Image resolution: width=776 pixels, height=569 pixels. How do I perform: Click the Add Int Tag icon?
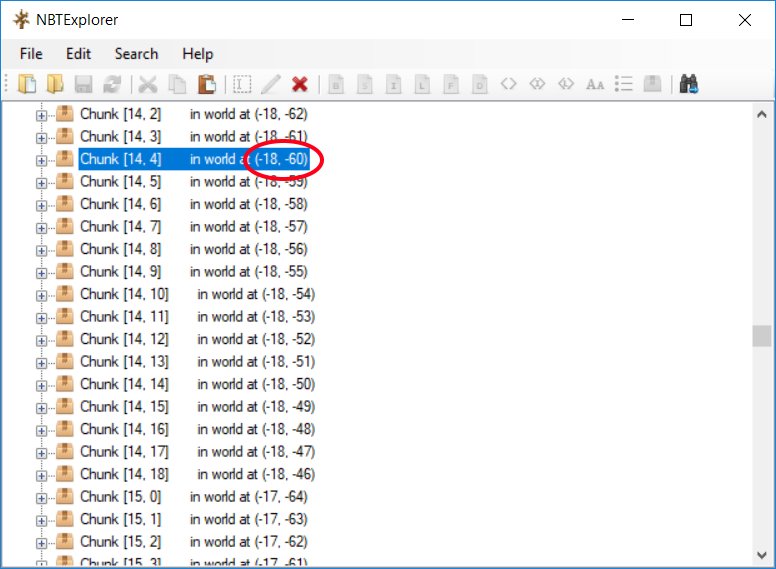click(x=393, y=84)
